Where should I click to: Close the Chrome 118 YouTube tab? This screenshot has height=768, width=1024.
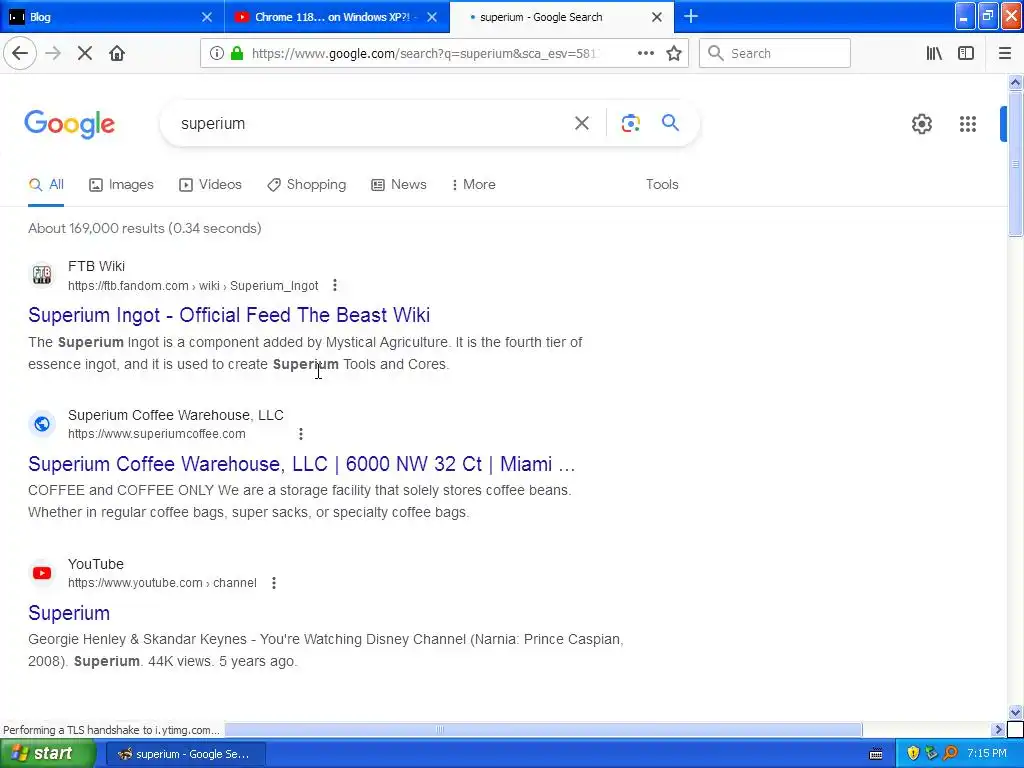coord(432,17)
